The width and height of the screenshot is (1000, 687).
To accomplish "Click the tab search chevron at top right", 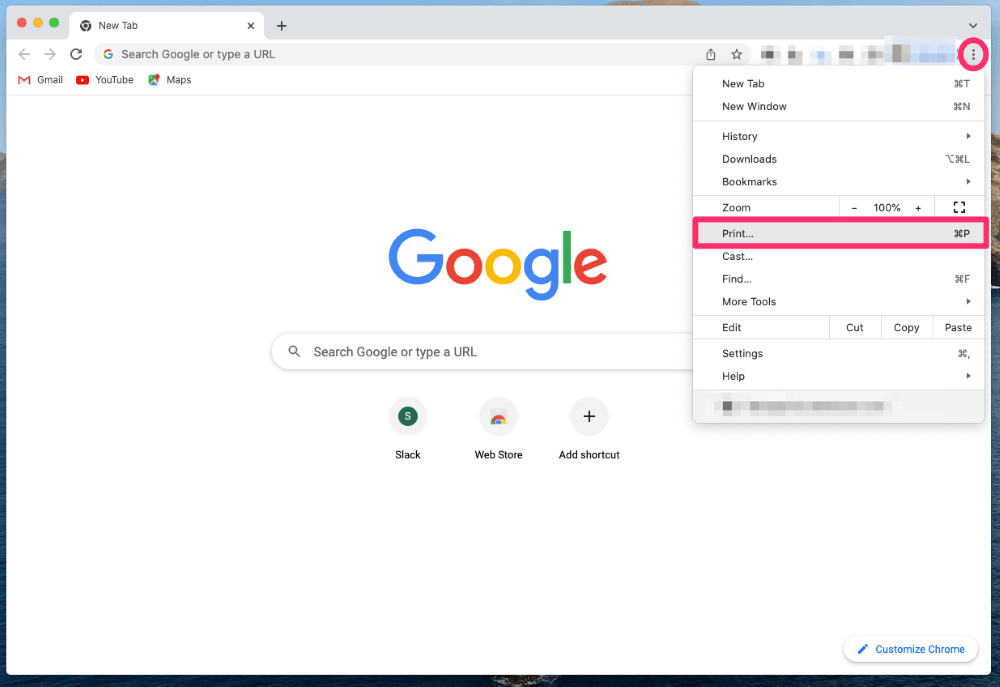I will point(973,26).
